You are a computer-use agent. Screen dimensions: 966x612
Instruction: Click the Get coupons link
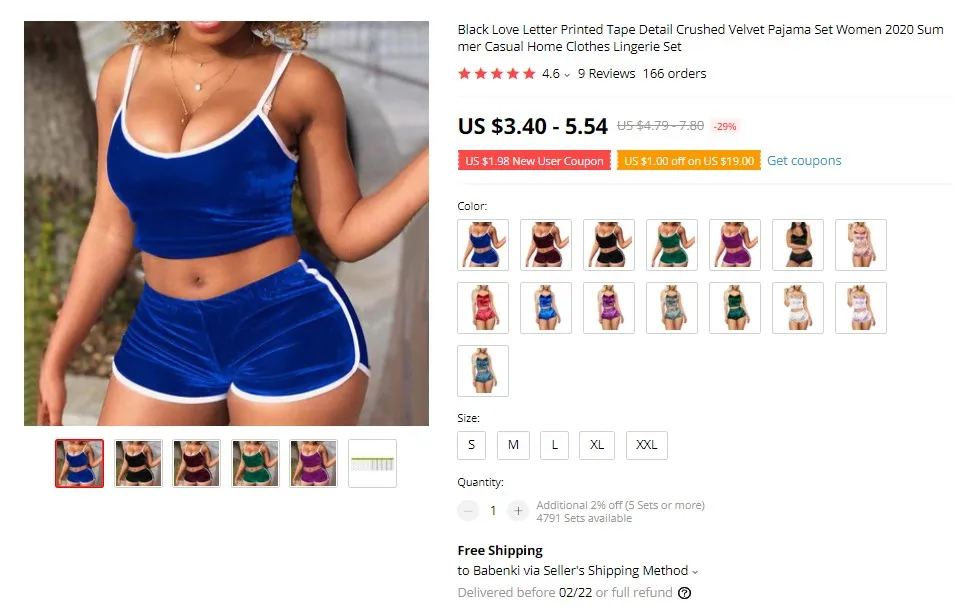(x=804, y=160)
